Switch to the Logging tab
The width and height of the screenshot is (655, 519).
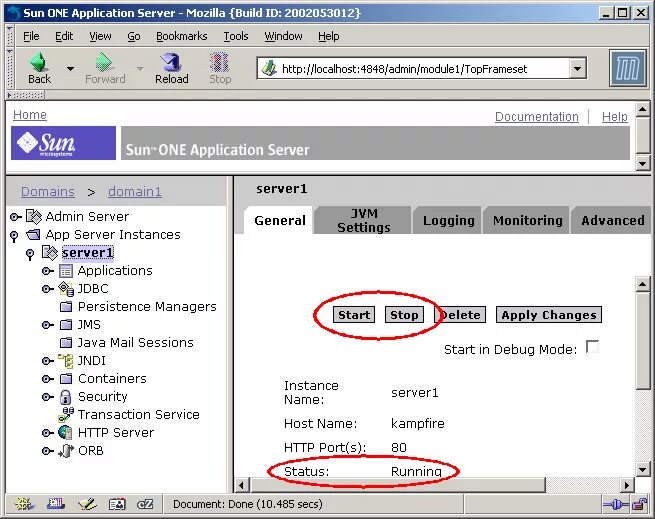coord(448,220)
